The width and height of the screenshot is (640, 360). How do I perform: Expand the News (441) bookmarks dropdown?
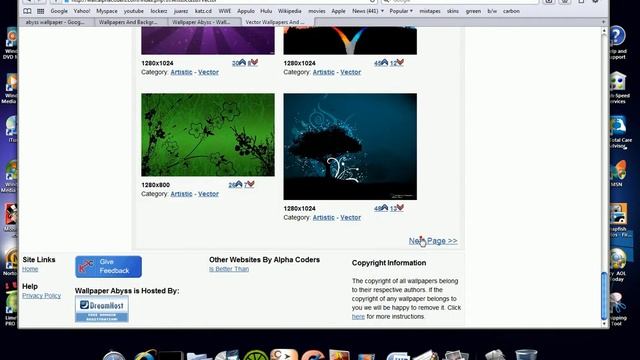(x=368, y=11)
